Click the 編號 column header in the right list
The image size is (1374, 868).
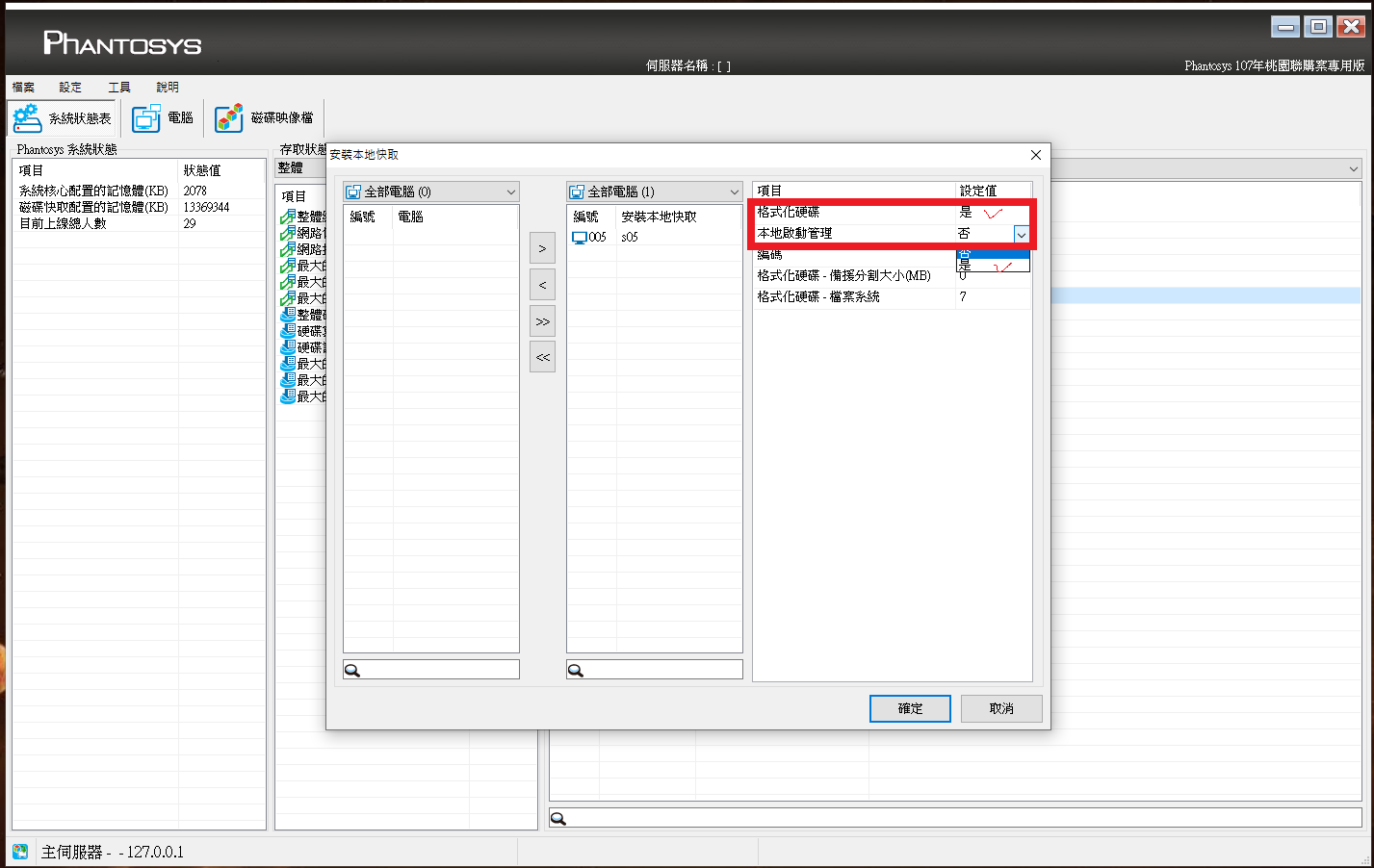pyautogui.click(x=586, y=217)
